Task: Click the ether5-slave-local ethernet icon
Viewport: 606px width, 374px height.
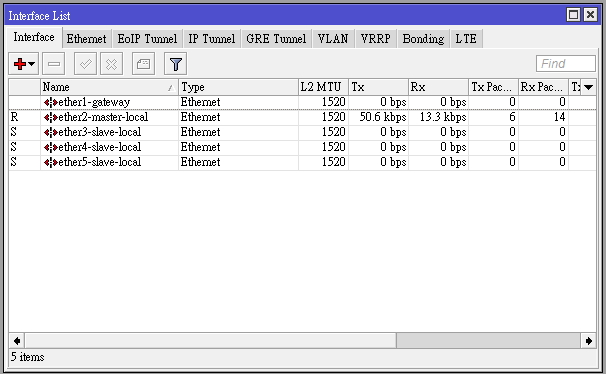Action: pyautogui.click(x=51, y=163)
